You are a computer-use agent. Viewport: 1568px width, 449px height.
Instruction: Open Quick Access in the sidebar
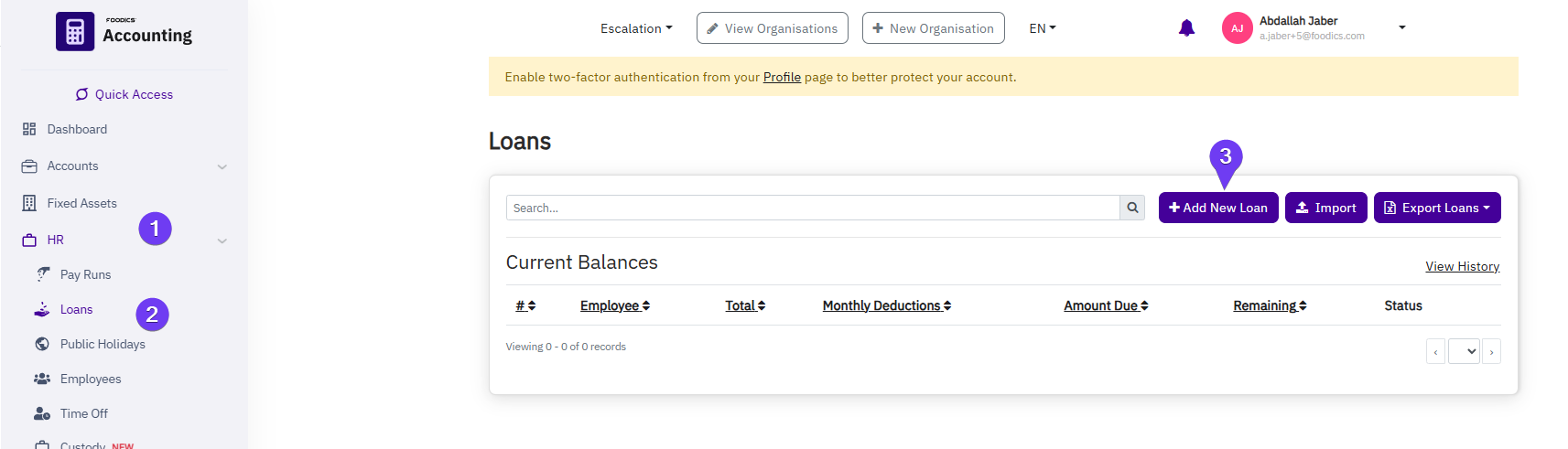tap(124, 94)
